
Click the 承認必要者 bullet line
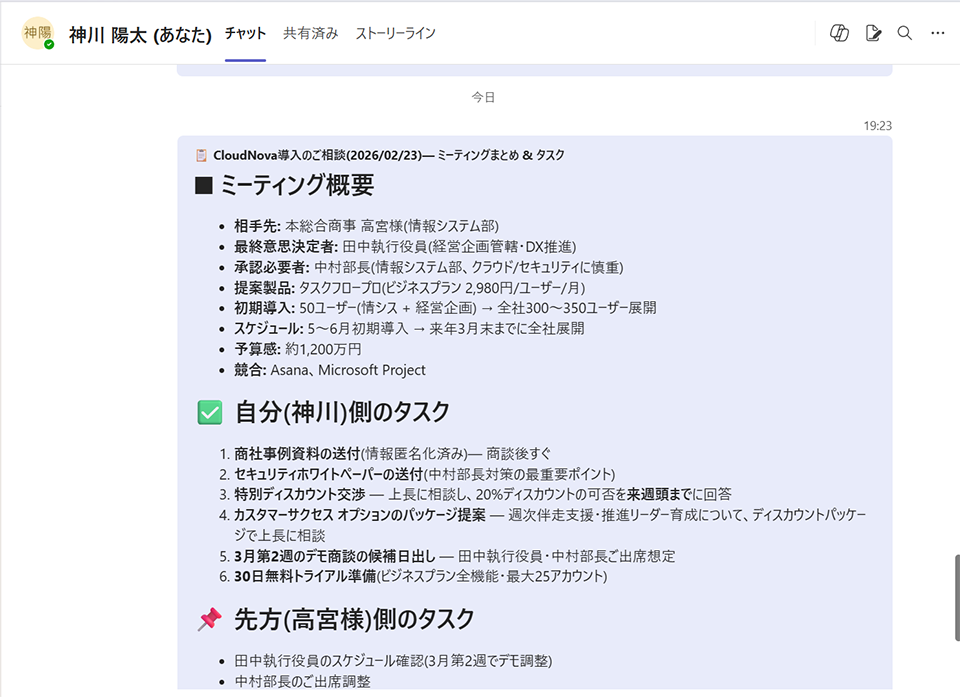429,267
